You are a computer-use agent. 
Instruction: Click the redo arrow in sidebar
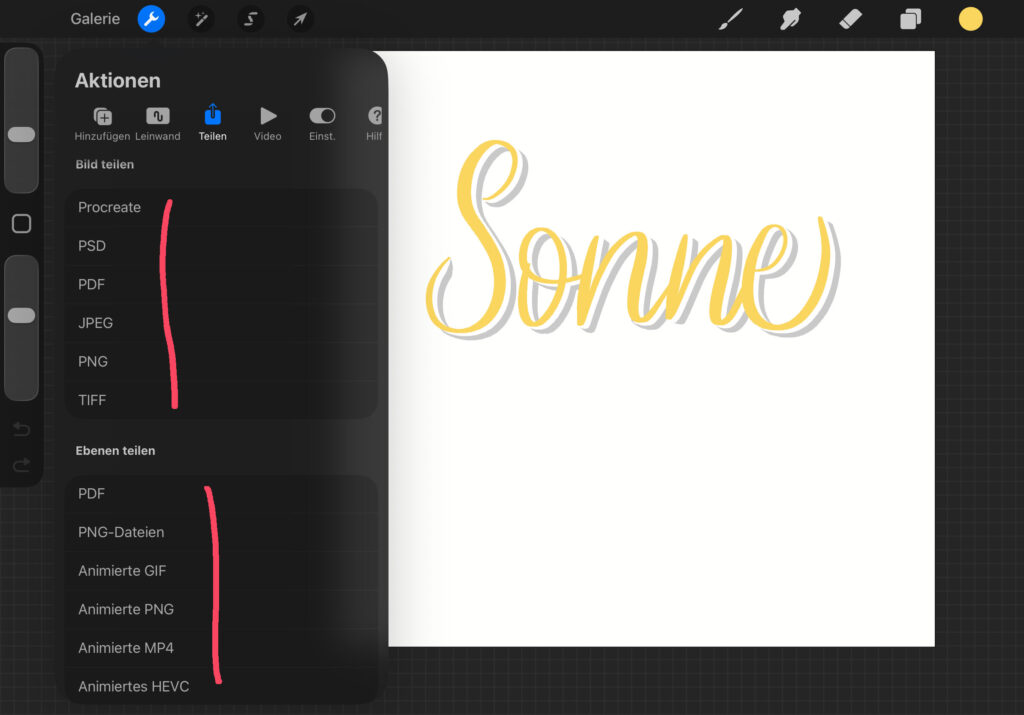pos(22,464)
